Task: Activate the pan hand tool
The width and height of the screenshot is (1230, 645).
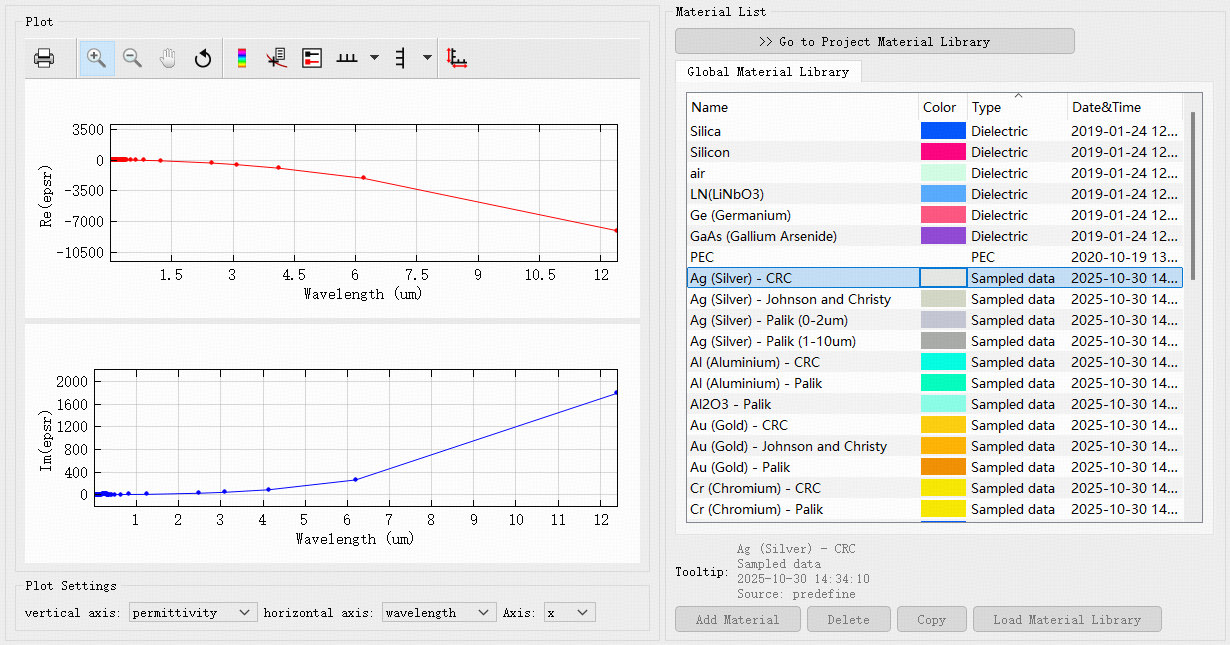Action: [x=167, y=59]
